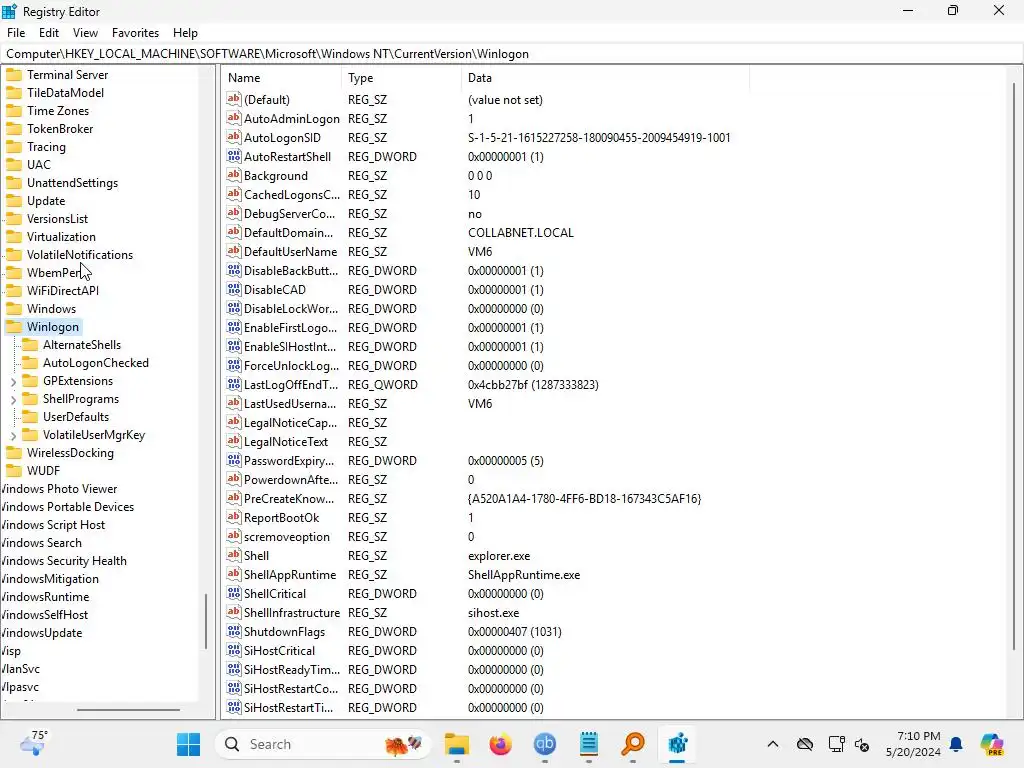
Task: Click the (Default) value icon
Action: tap(234, 99)
